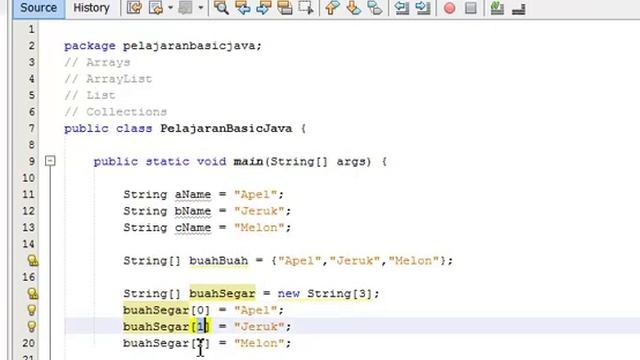Click the Uncomment lines icon
This screenshot has width=640, height=360.
518,8
